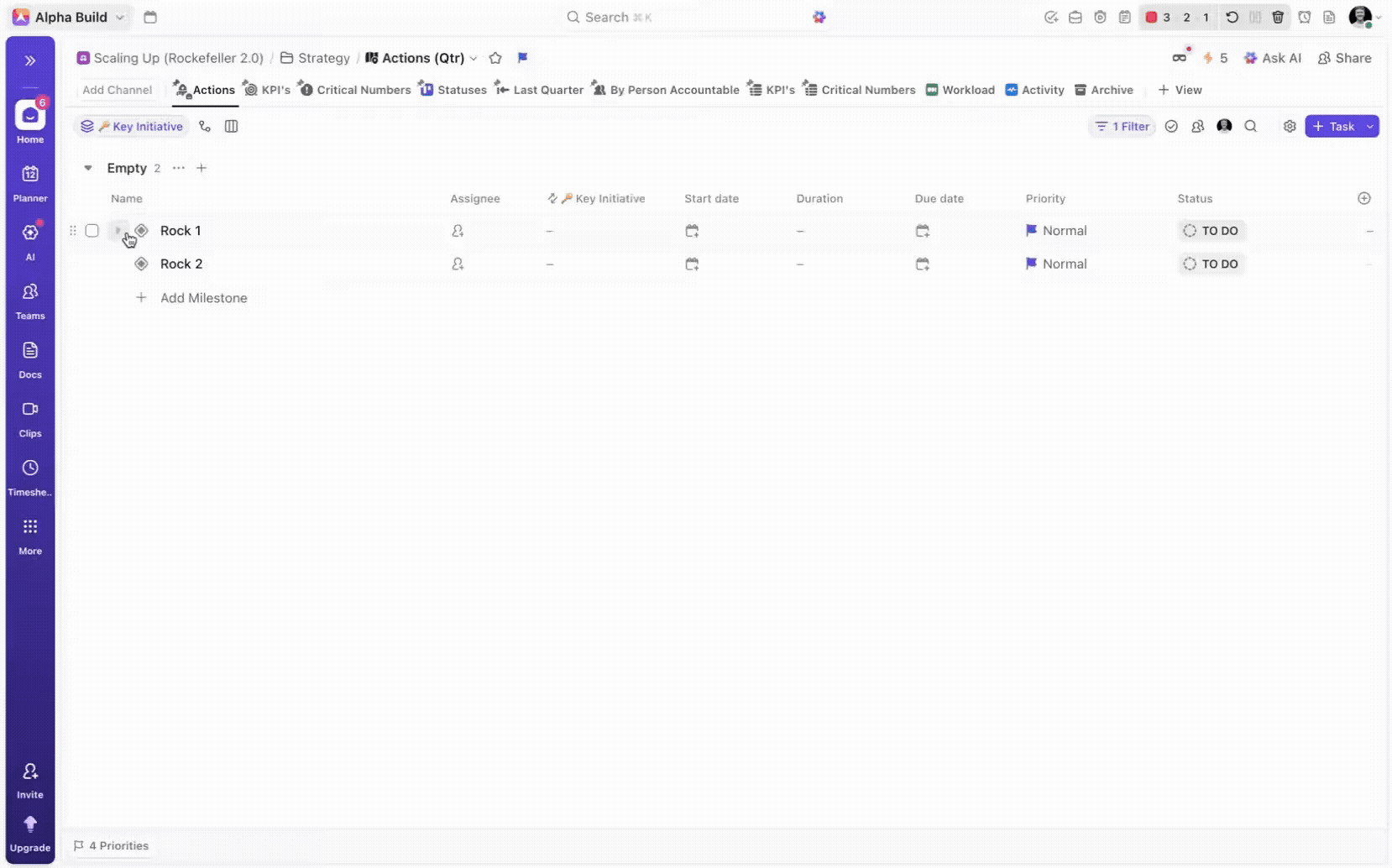
Task: Click the trash icon in the top bar
Action: point(1279,17)
